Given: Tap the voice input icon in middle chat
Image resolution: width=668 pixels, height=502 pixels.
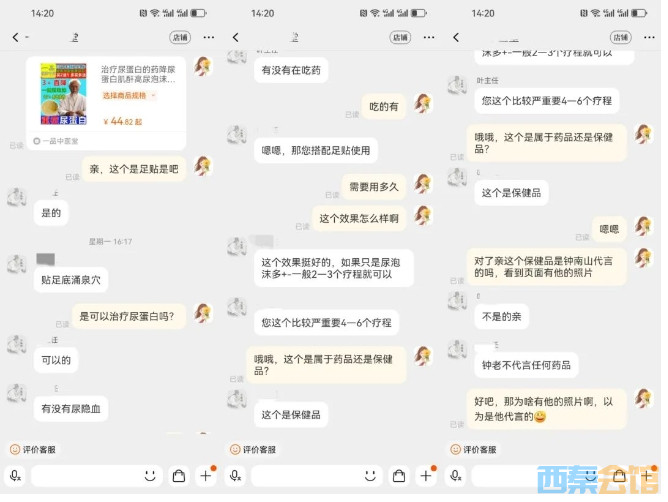Looking at the screenshot, I should tap(236, 476).
